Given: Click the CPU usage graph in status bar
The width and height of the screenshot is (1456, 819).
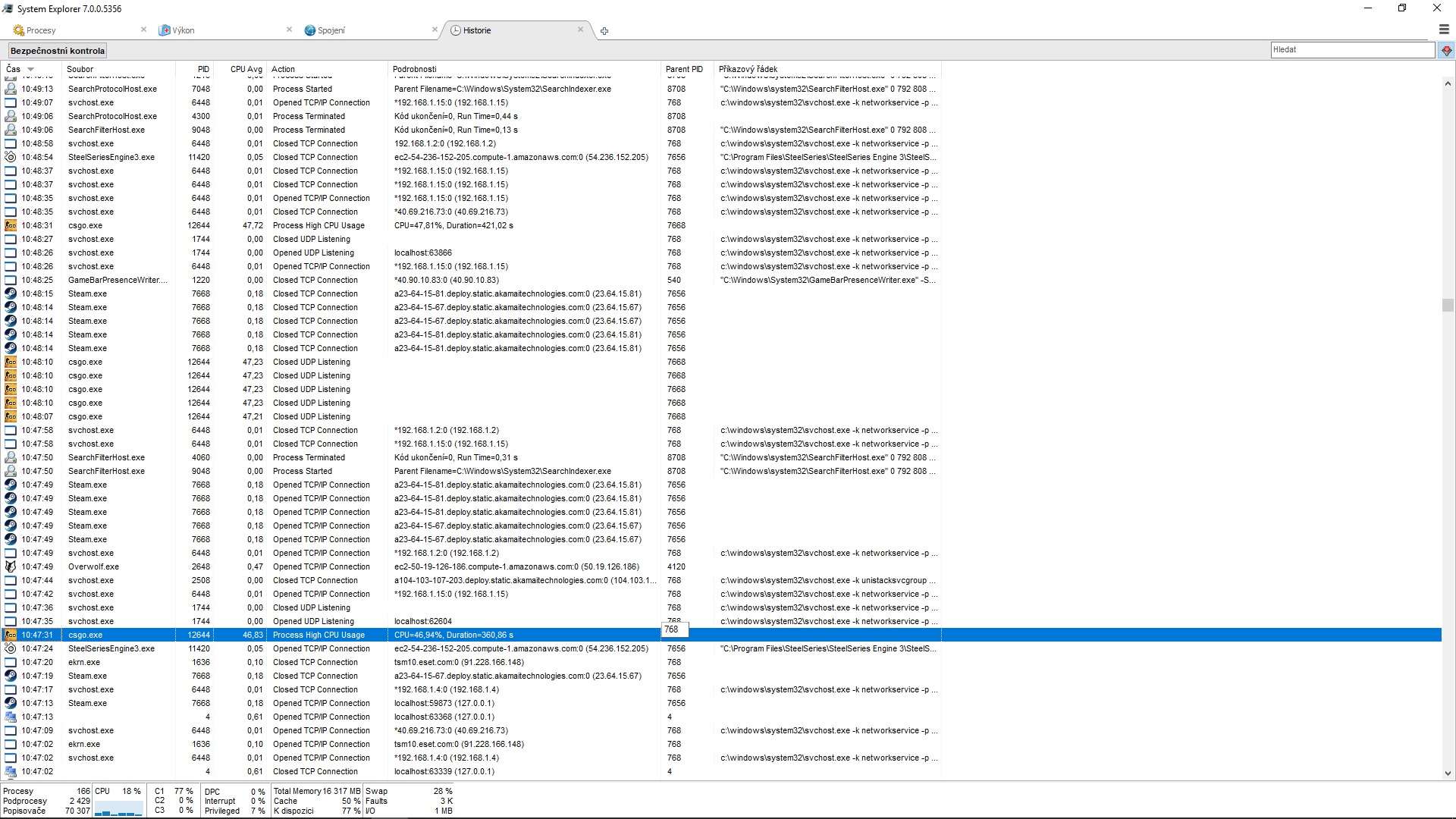Looking at the screenshot, I should point(119,810).
